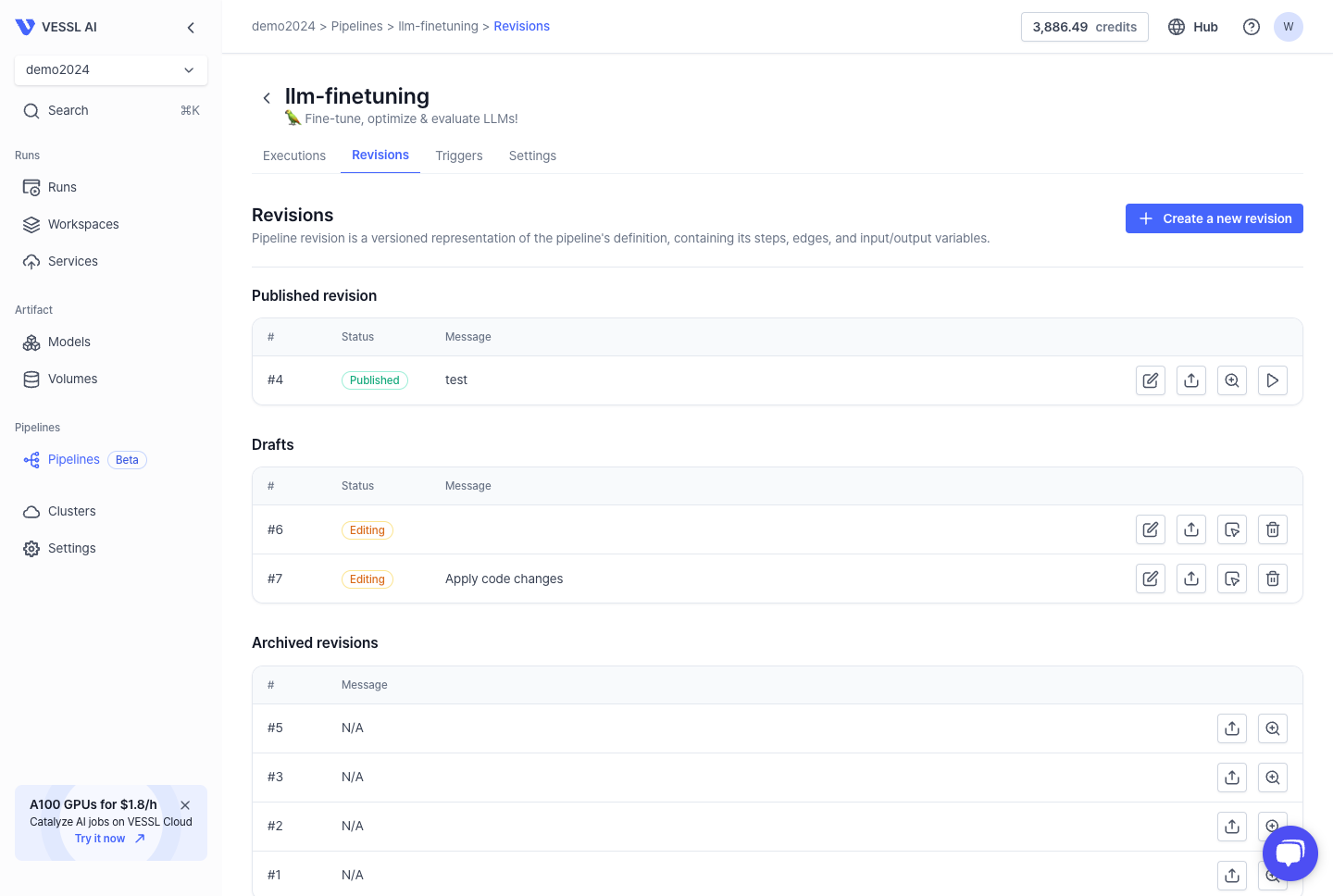Click the 'test' message of revision #4

point(456,380)
